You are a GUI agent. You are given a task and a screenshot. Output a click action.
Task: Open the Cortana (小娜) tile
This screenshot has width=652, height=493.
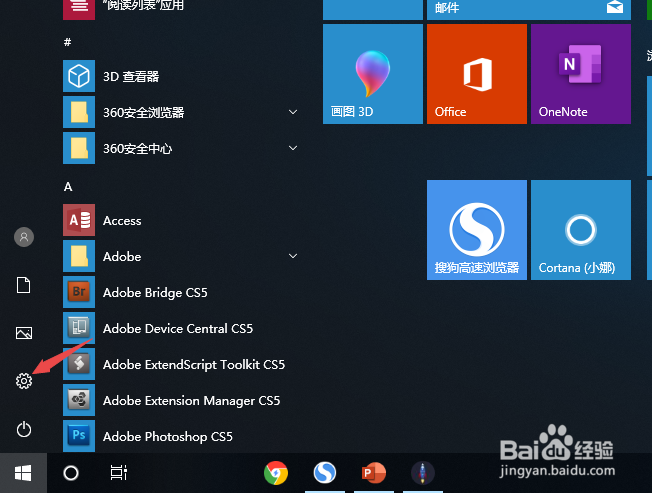[x=580, y=230]
